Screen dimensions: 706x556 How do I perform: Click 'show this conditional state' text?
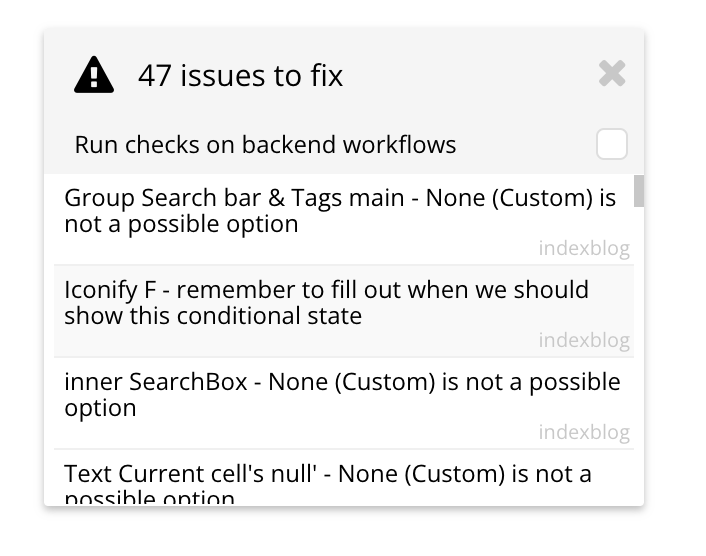[x=213, y=316]
